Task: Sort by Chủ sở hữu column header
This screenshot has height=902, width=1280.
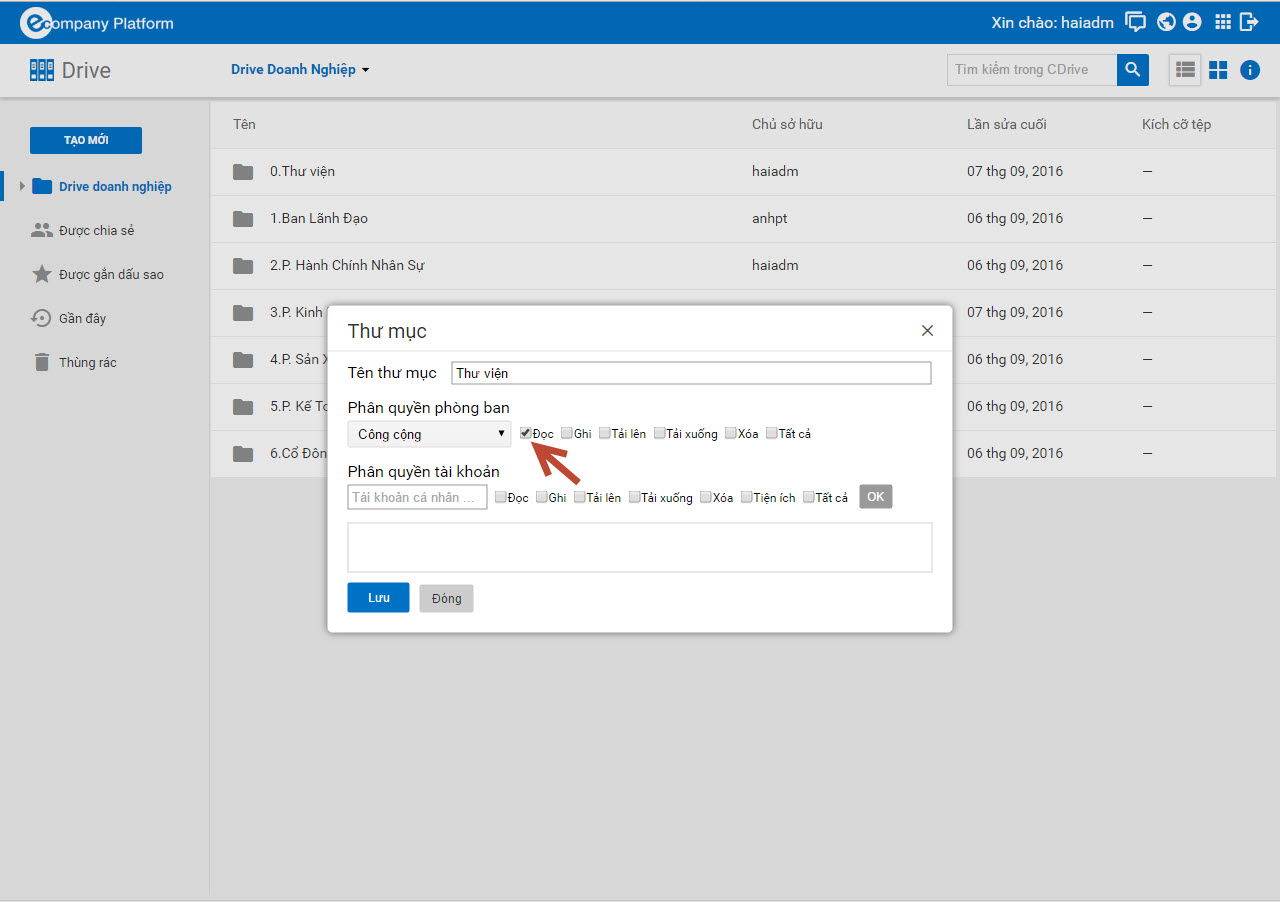Action: (787, 124)
